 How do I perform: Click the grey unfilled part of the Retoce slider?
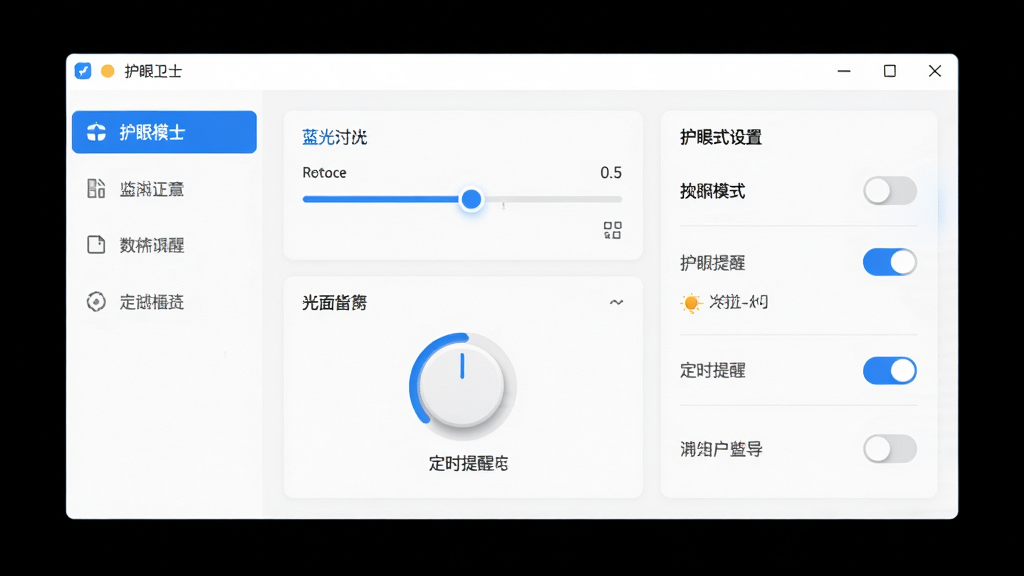(552, 199)
